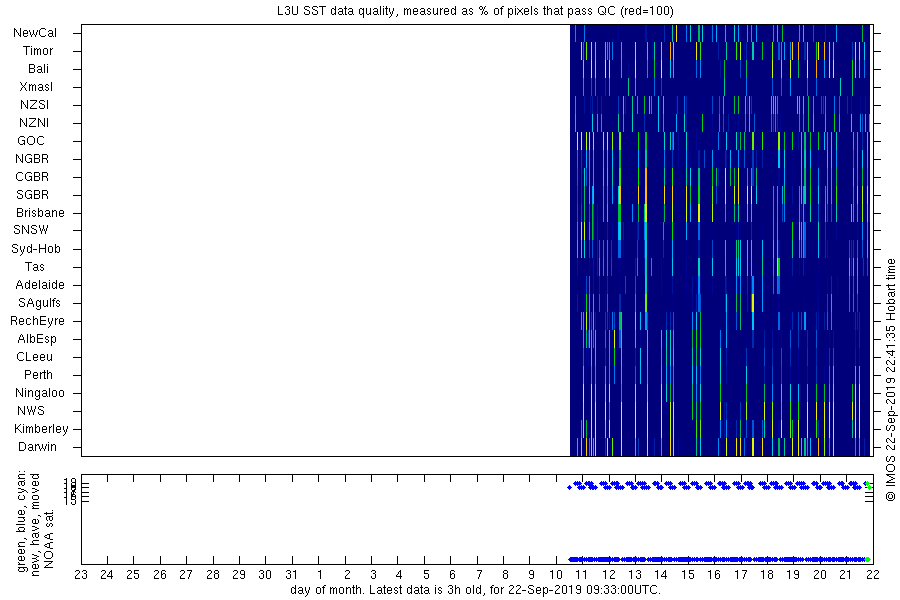Click the Tas region label
The height and width of the screenshot is (600, 900).
(34, 267)
